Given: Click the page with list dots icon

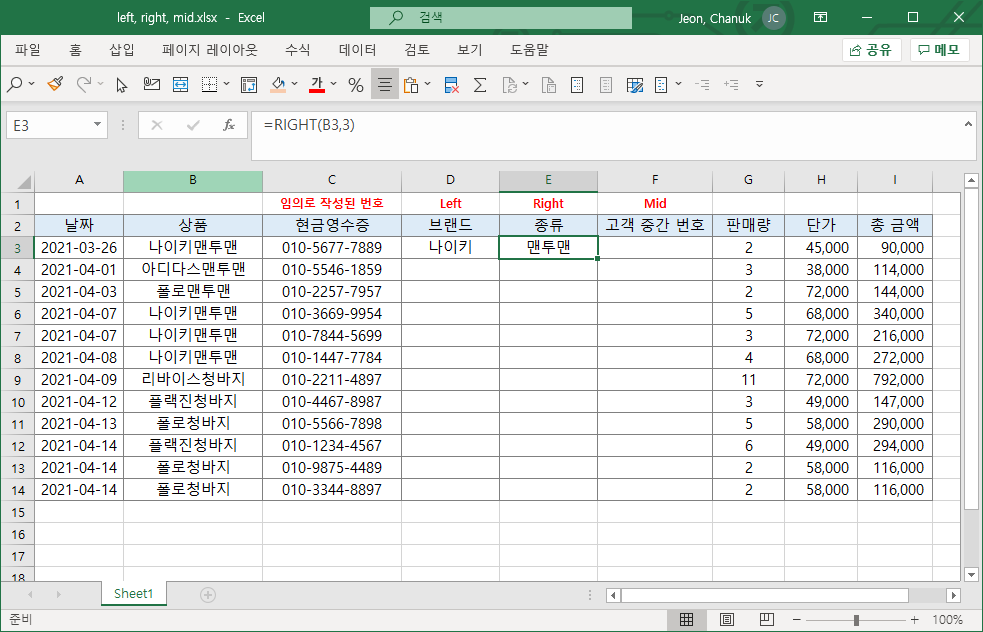Looking at the screenshot, I should pos(661,85).
